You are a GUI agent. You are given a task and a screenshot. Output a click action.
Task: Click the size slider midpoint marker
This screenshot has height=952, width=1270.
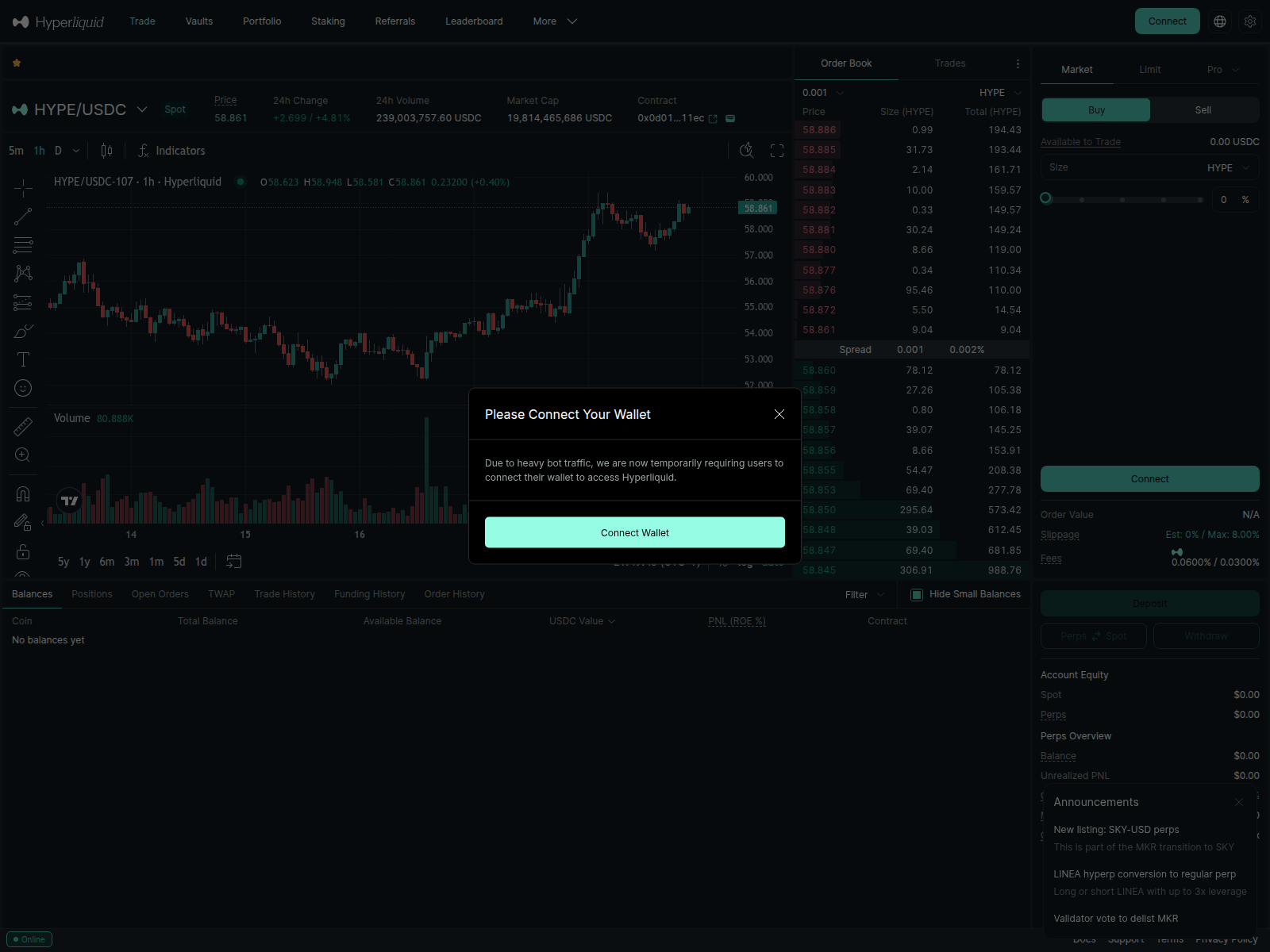click(x=1122, y=200)
